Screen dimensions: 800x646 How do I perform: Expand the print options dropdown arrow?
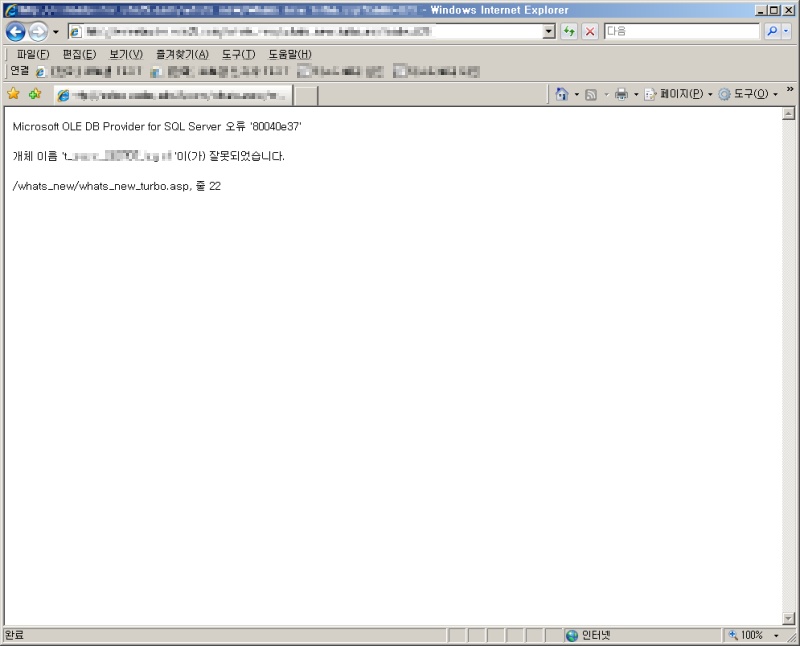pyautogui.click(x=636, y=94)
